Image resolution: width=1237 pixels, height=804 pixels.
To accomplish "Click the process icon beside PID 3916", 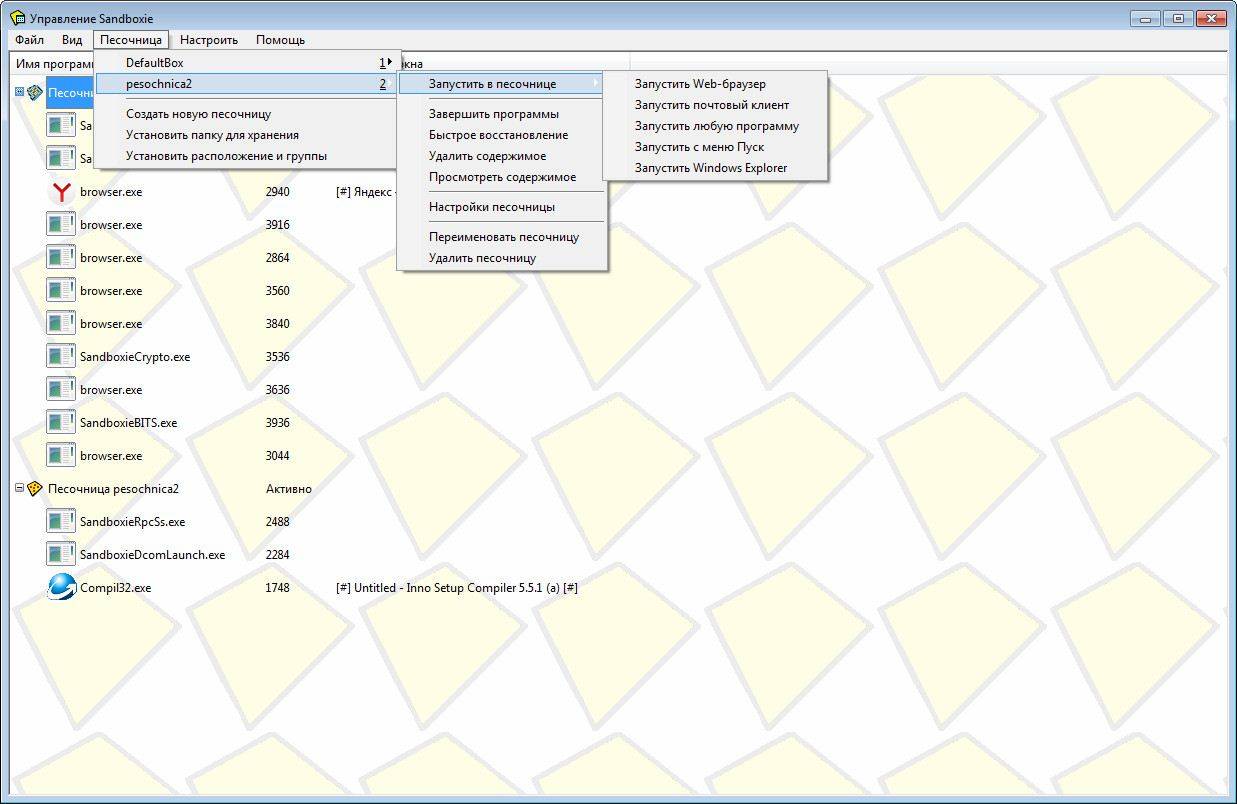I will [62, 225].
